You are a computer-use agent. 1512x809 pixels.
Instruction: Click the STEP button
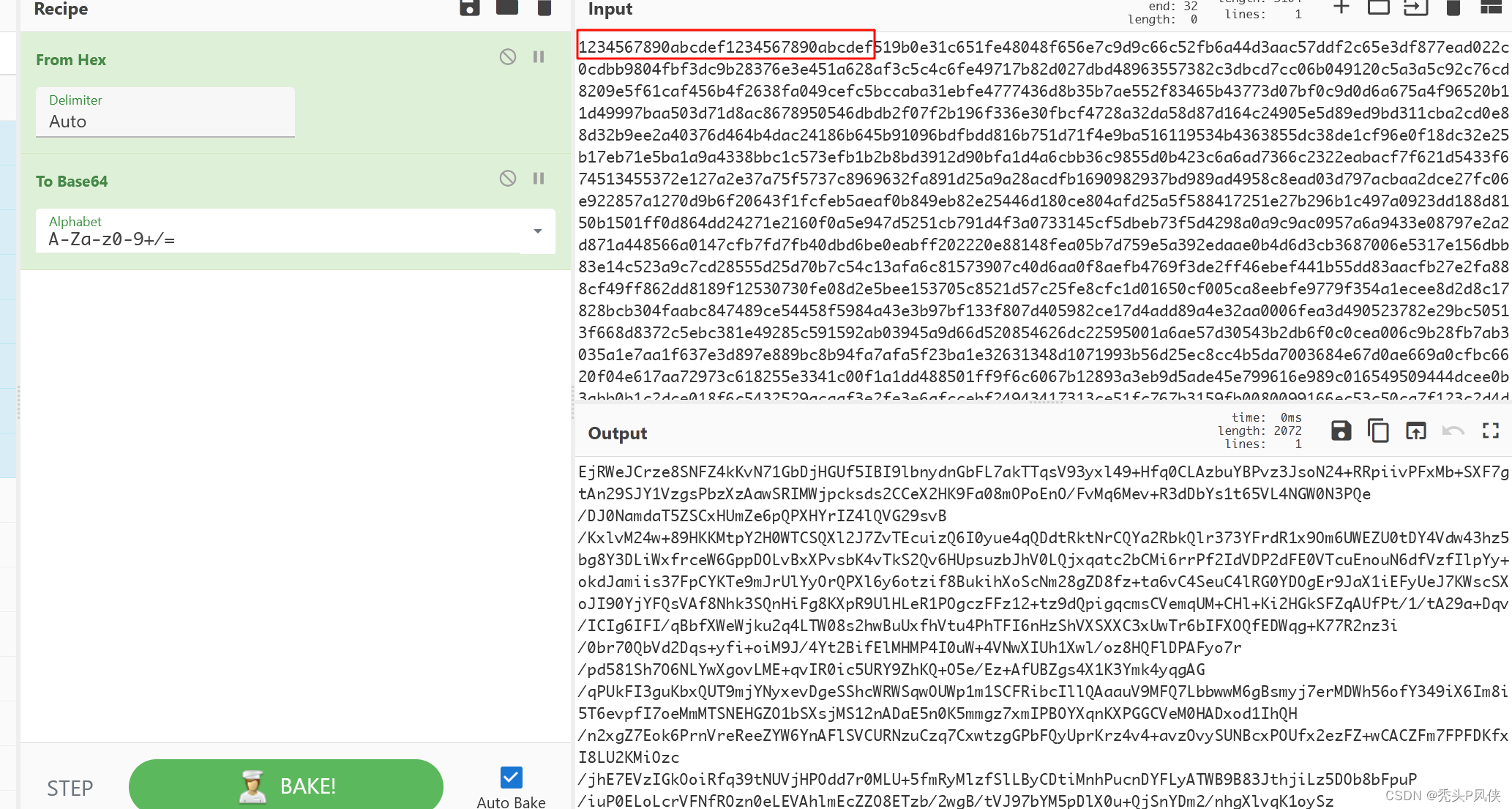click(70, 789)
